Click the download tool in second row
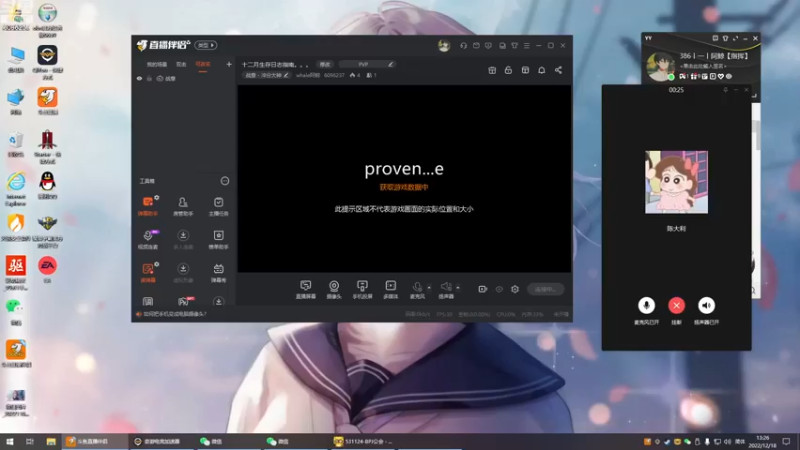The image size is (800, 450). tap(183, 239)
